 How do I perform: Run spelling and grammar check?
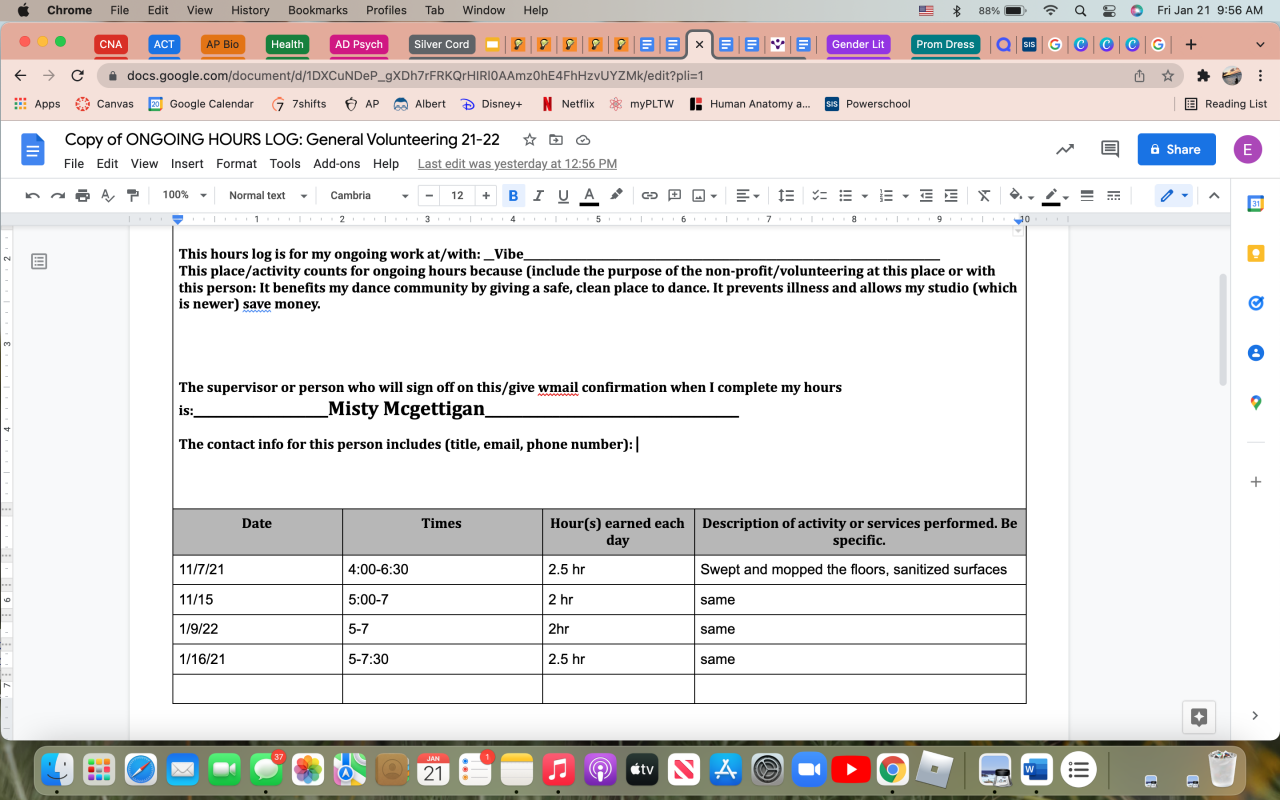tap(108, 195)
